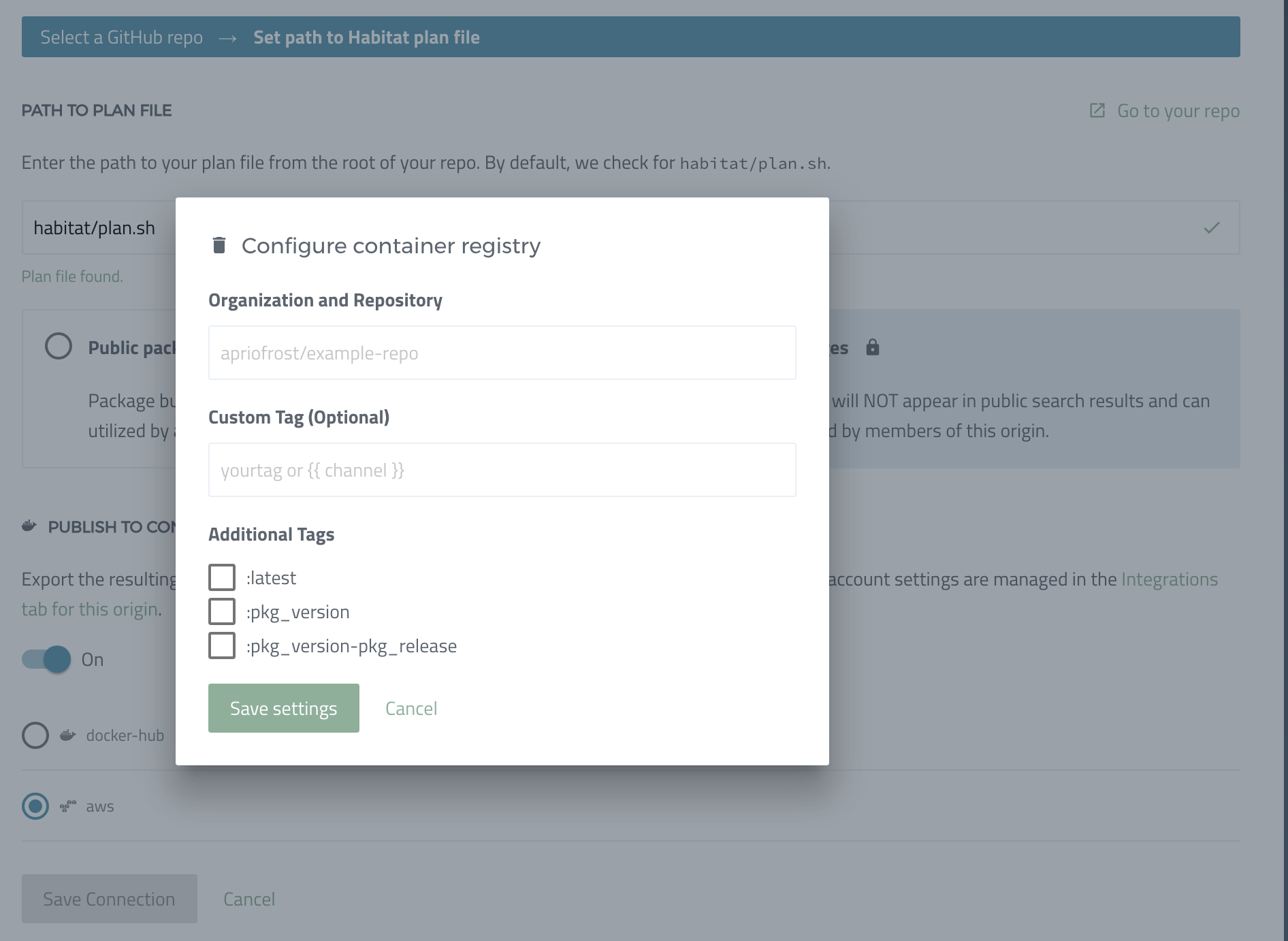Click the green checkmark in the plan file field
The width and height of the screenshot is (1288, 941).
pyautogui.click(x=1211, y=227)
